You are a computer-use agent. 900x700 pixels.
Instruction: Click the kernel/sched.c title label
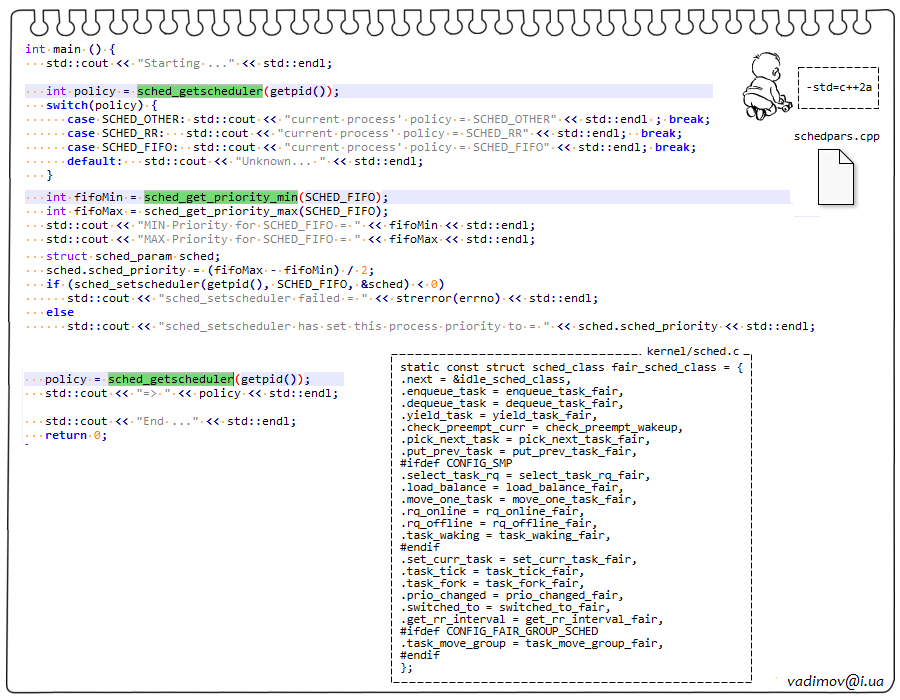click(693, 352)
